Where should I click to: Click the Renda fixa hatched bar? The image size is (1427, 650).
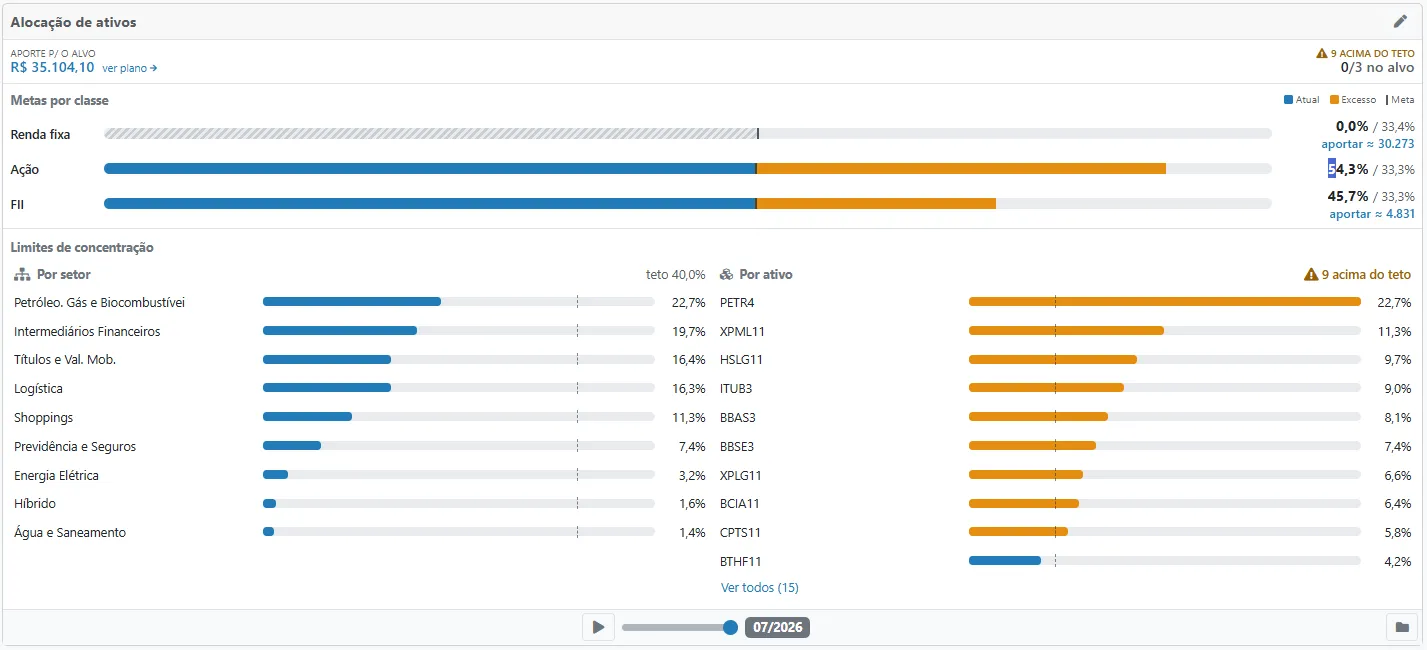point(431,133)
